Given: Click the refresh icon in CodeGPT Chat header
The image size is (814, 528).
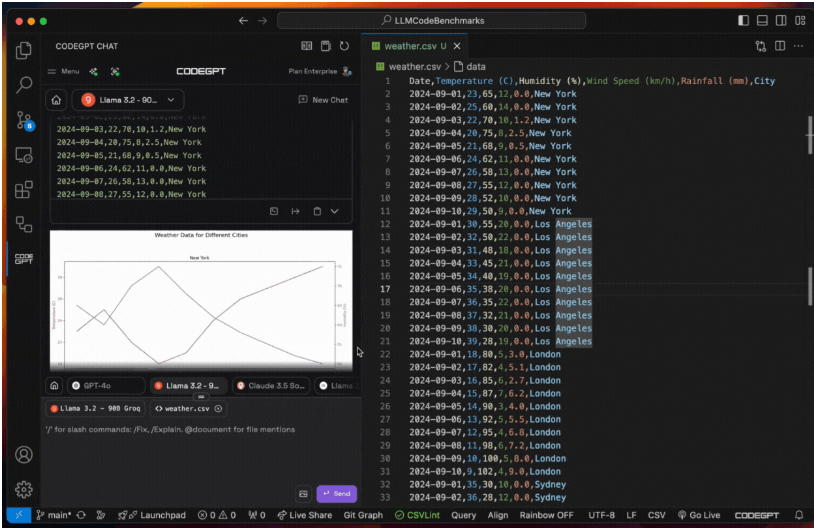Looking at the screenshot, I should (x=344, y=46).
